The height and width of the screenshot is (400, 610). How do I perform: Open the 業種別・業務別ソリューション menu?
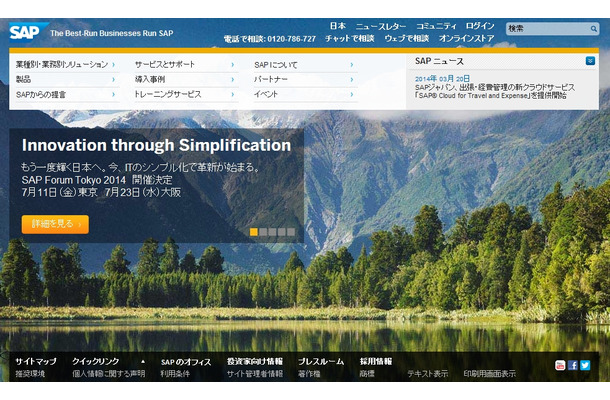click(62, 64)
